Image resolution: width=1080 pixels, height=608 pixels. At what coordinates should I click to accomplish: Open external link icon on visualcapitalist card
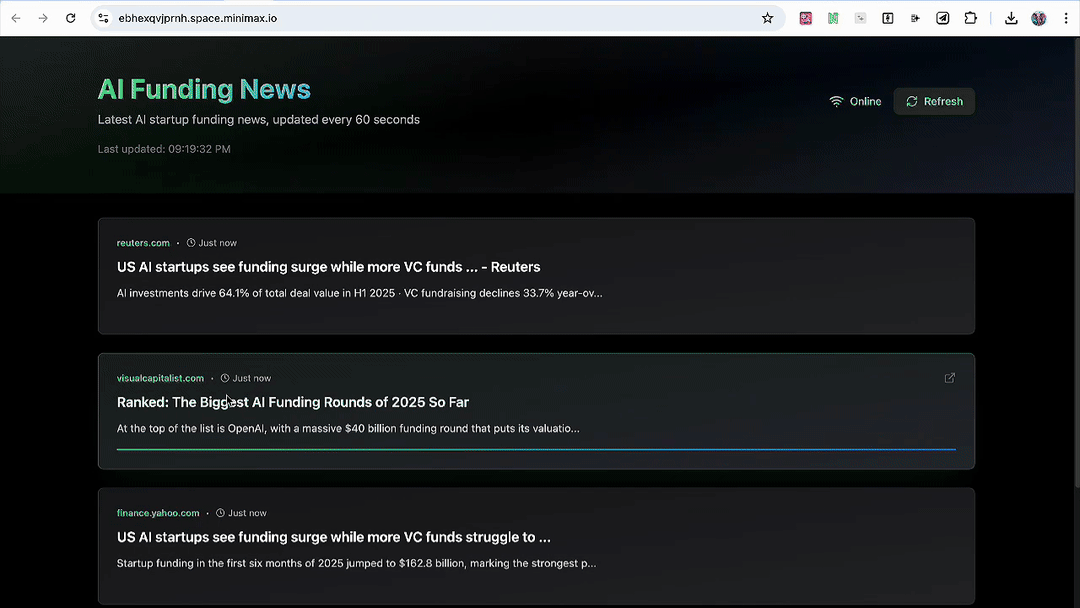point(949,377)
